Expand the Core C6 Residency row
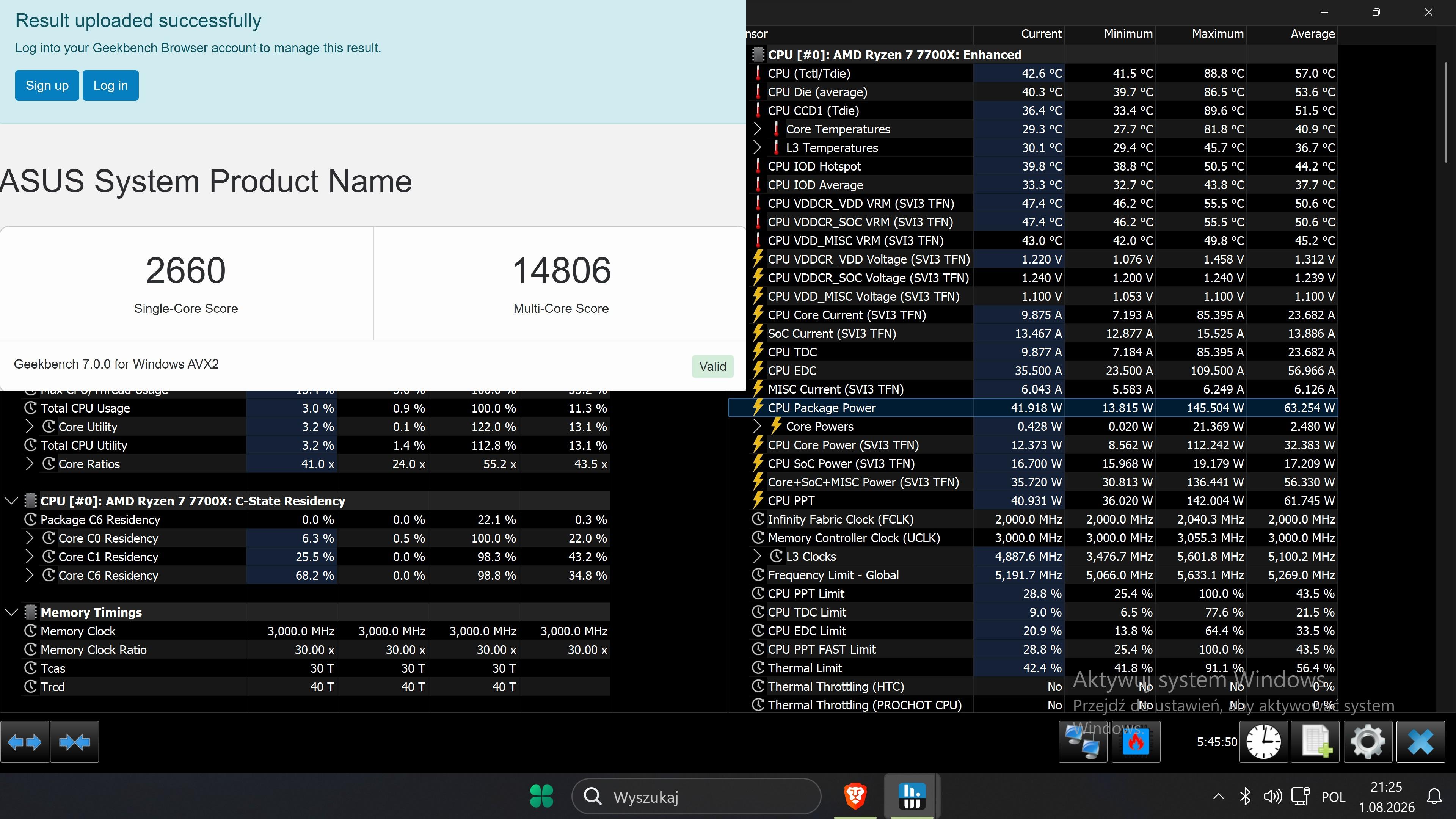This screenshot has height=819, width=1456. click(30, 576)
